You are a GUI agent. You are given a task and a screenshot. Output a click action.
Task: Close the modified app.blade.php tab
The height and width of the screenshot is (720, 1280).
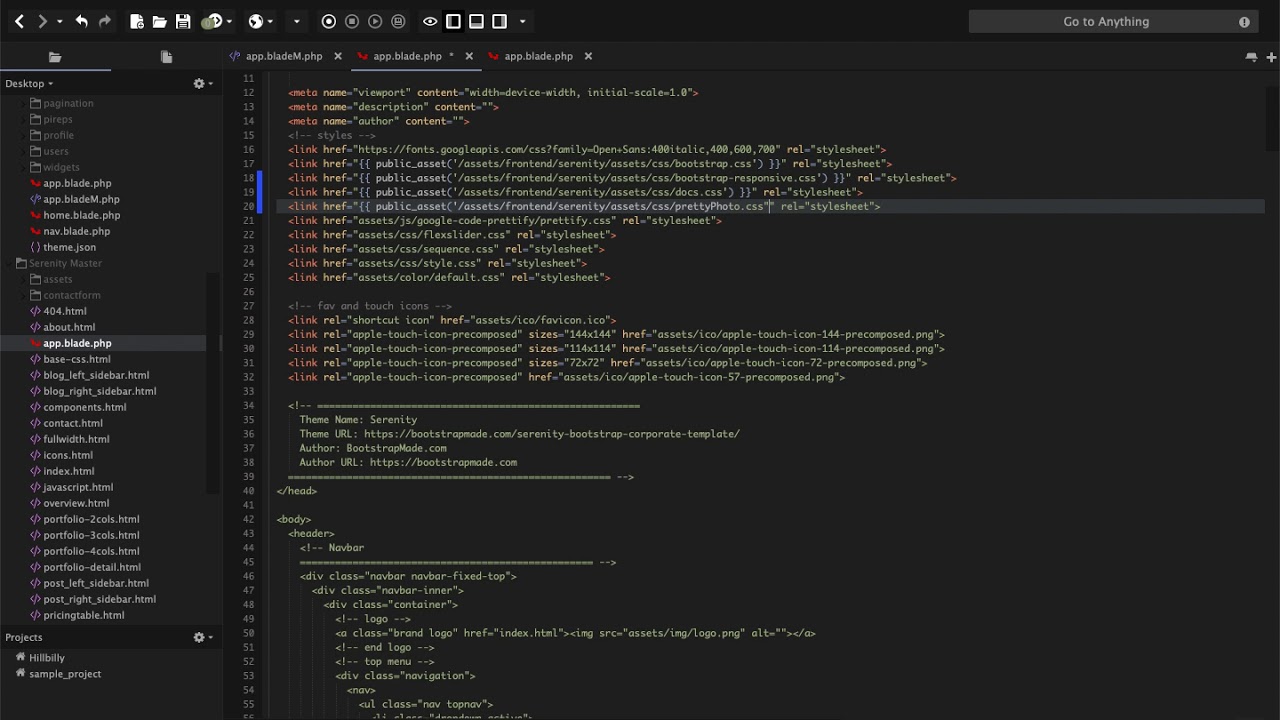[467, 56]
